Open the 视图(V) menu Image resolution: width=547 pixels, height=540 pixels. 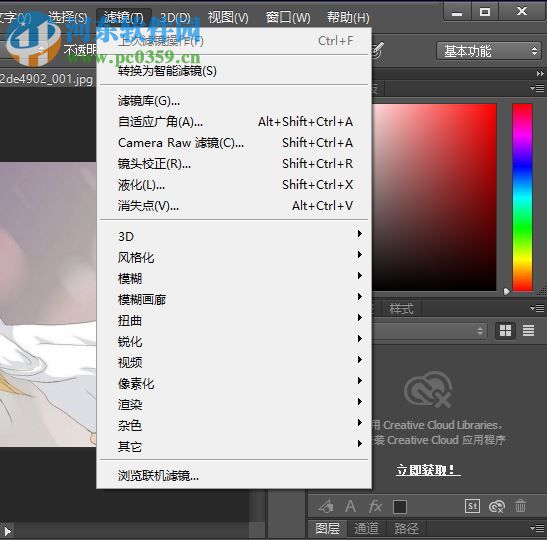coord(228,17)
